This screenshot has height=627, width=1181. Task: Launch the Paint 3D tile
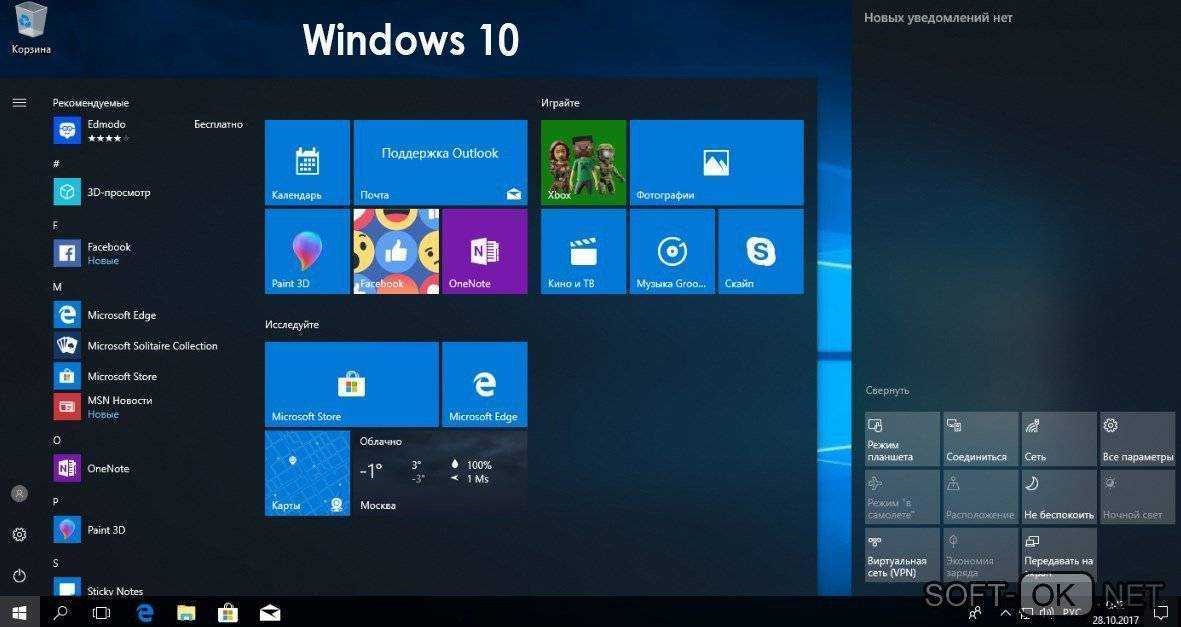point(307,251)
